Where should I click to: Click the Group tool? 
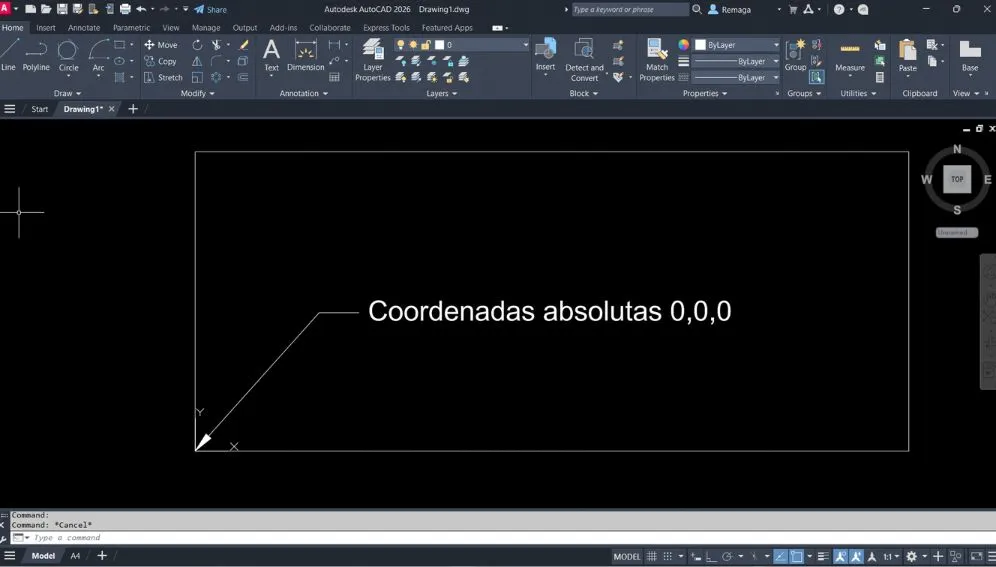[795, 55]
